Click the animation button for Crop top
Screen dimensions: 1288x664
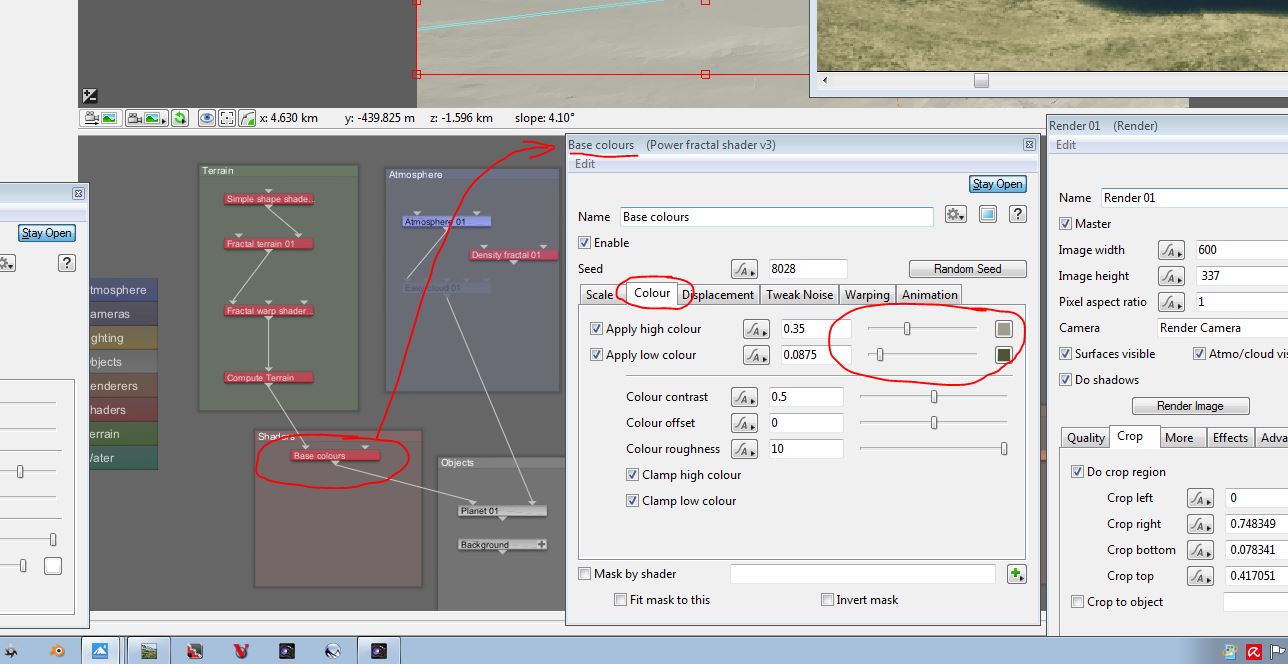(1200, 576)
